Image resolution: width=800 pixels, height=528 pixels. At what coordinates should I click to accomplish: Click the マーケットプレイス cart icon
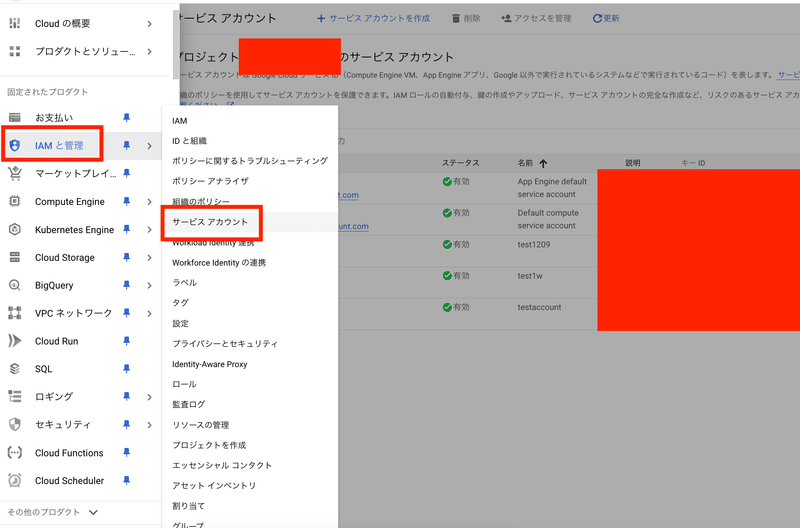pos(15,173)
